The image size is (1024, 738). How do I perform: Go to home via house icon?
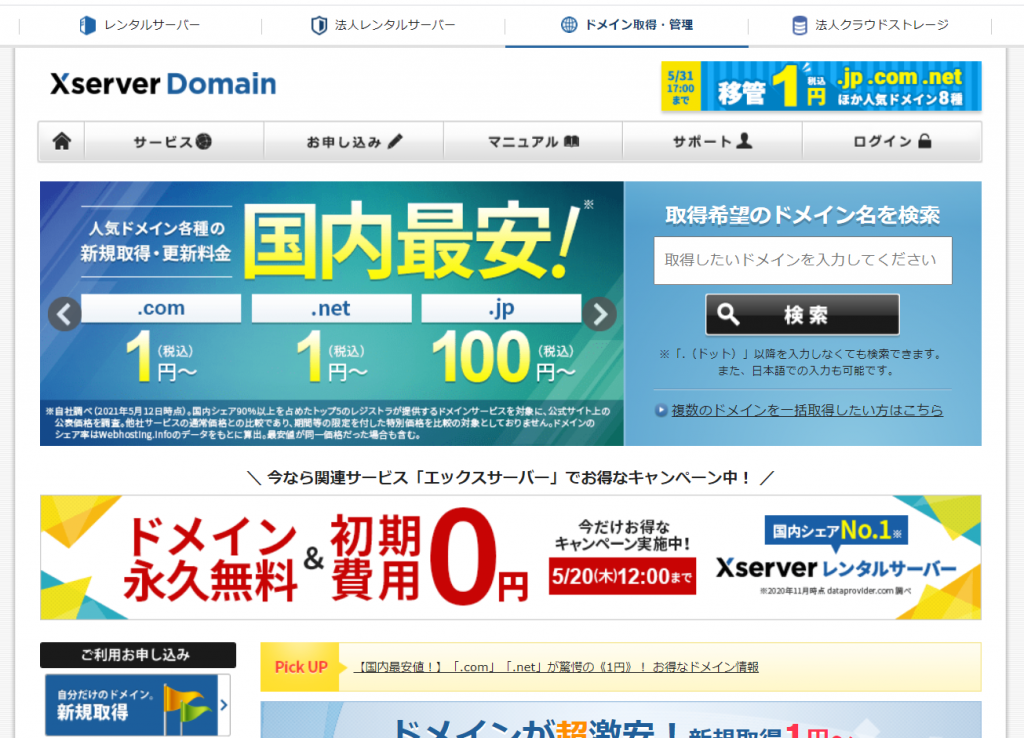click(x=62, y=141)
